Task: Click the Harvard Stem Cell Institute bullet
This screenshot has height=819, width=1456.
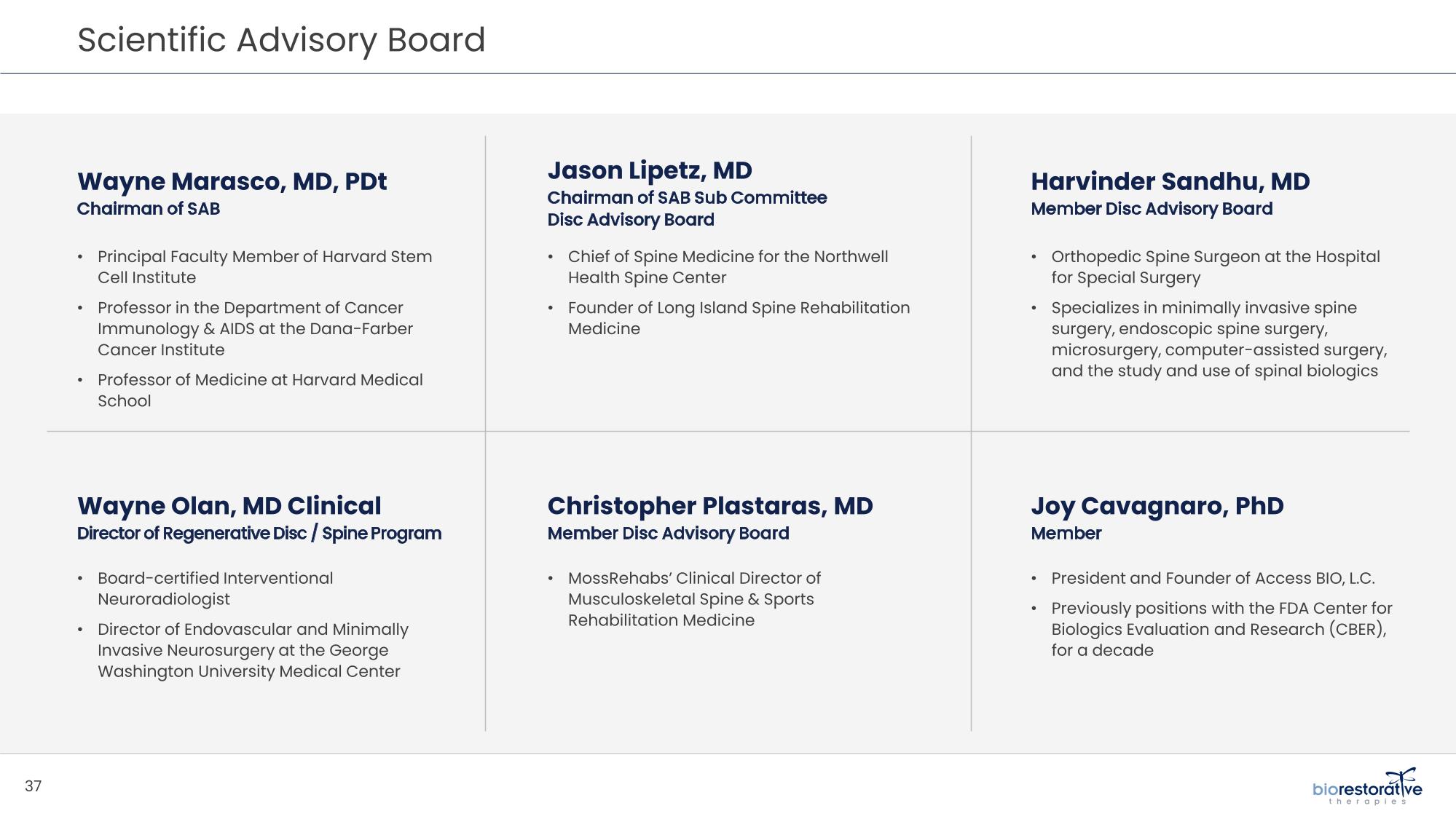Action: (x=264, y=267)
